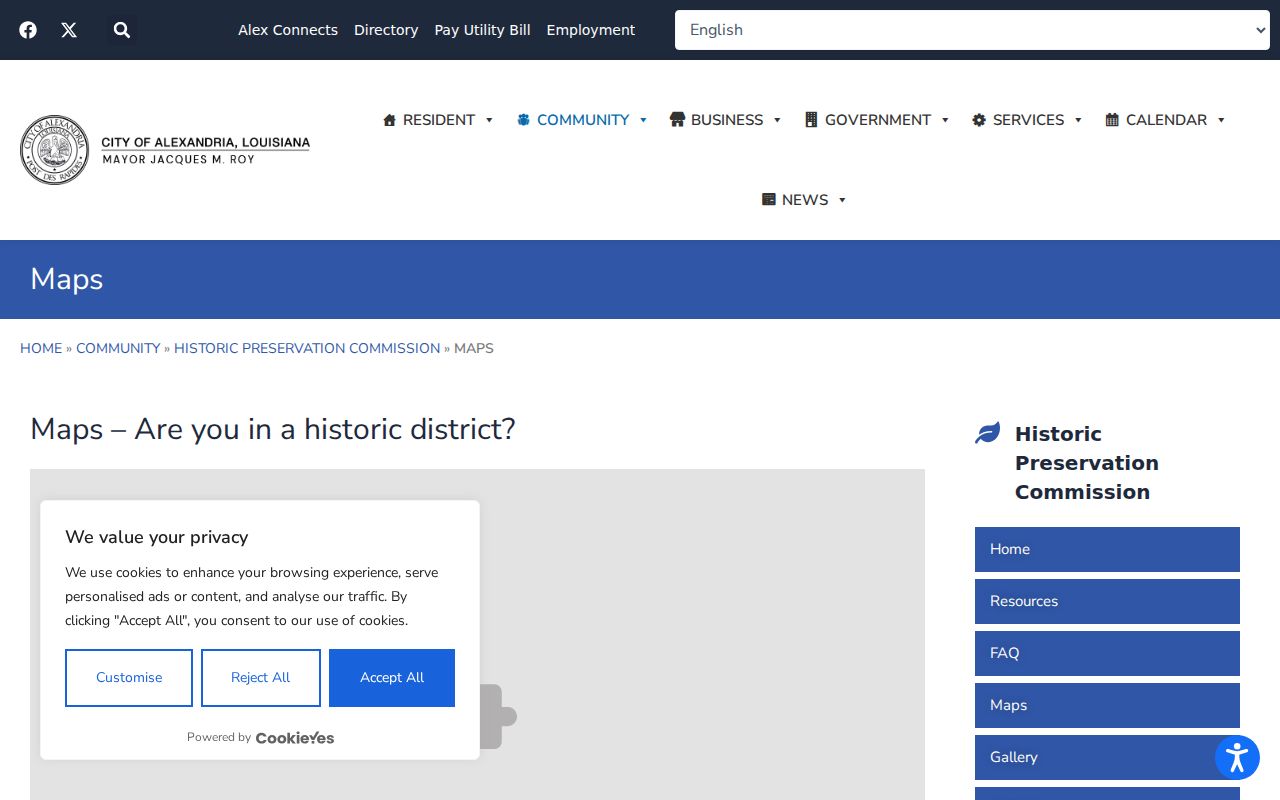
Task: Click the Accept All cookies button
Action: pos(392,678)
